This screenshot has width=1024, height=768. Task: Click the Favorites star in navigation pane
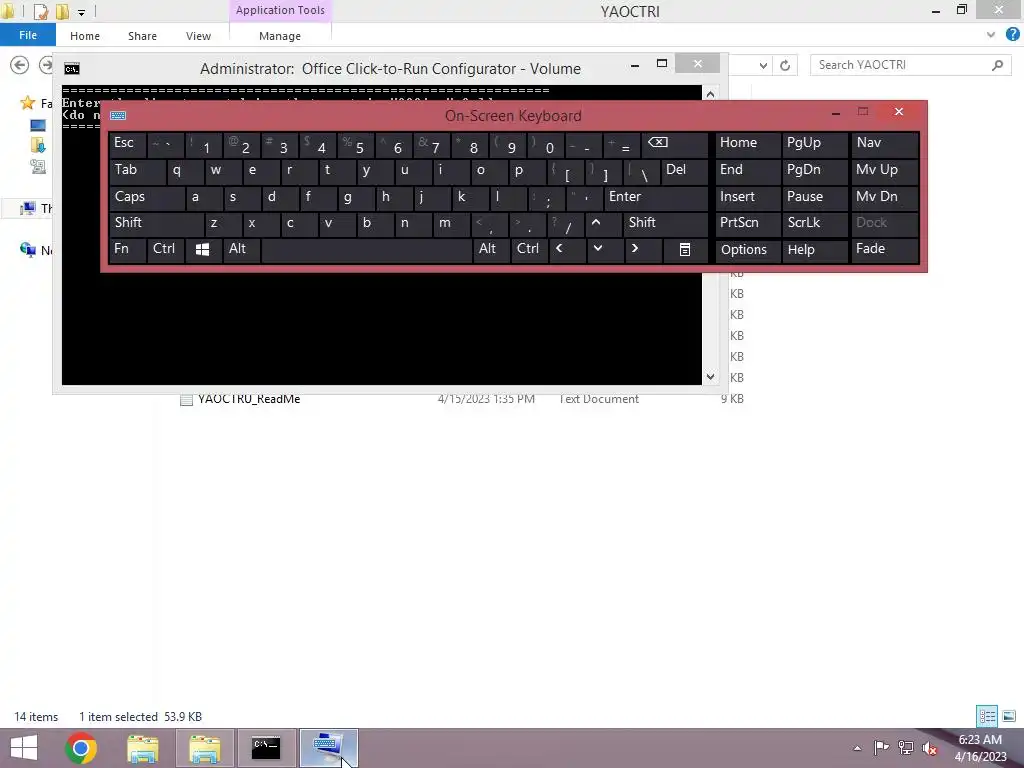coord(27,103)
